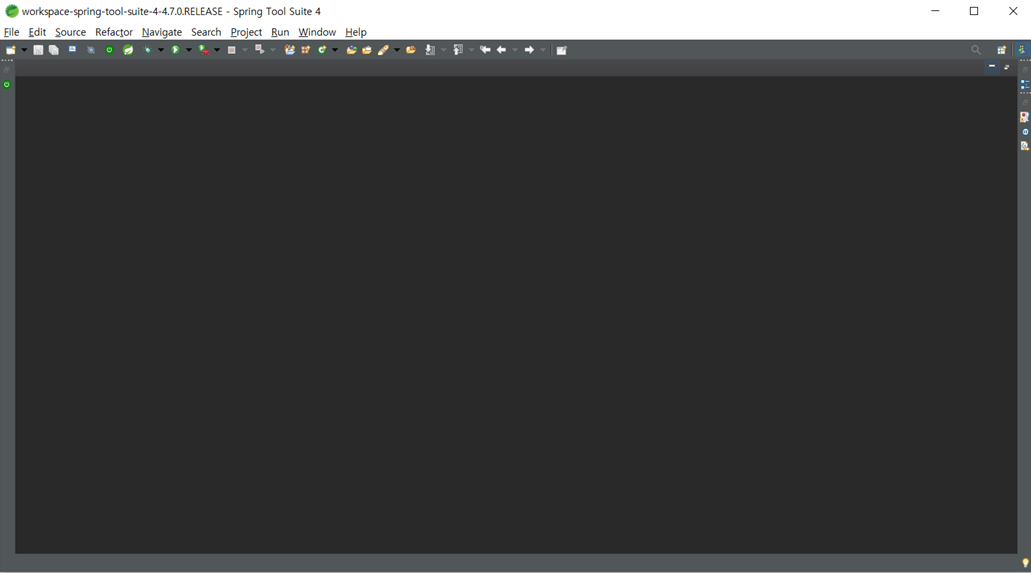The width and height of the screenshot is (1031, 573).
Task: Click the Last Edit Location arrow
Action: pyautogui.click(x=485, y=50)
